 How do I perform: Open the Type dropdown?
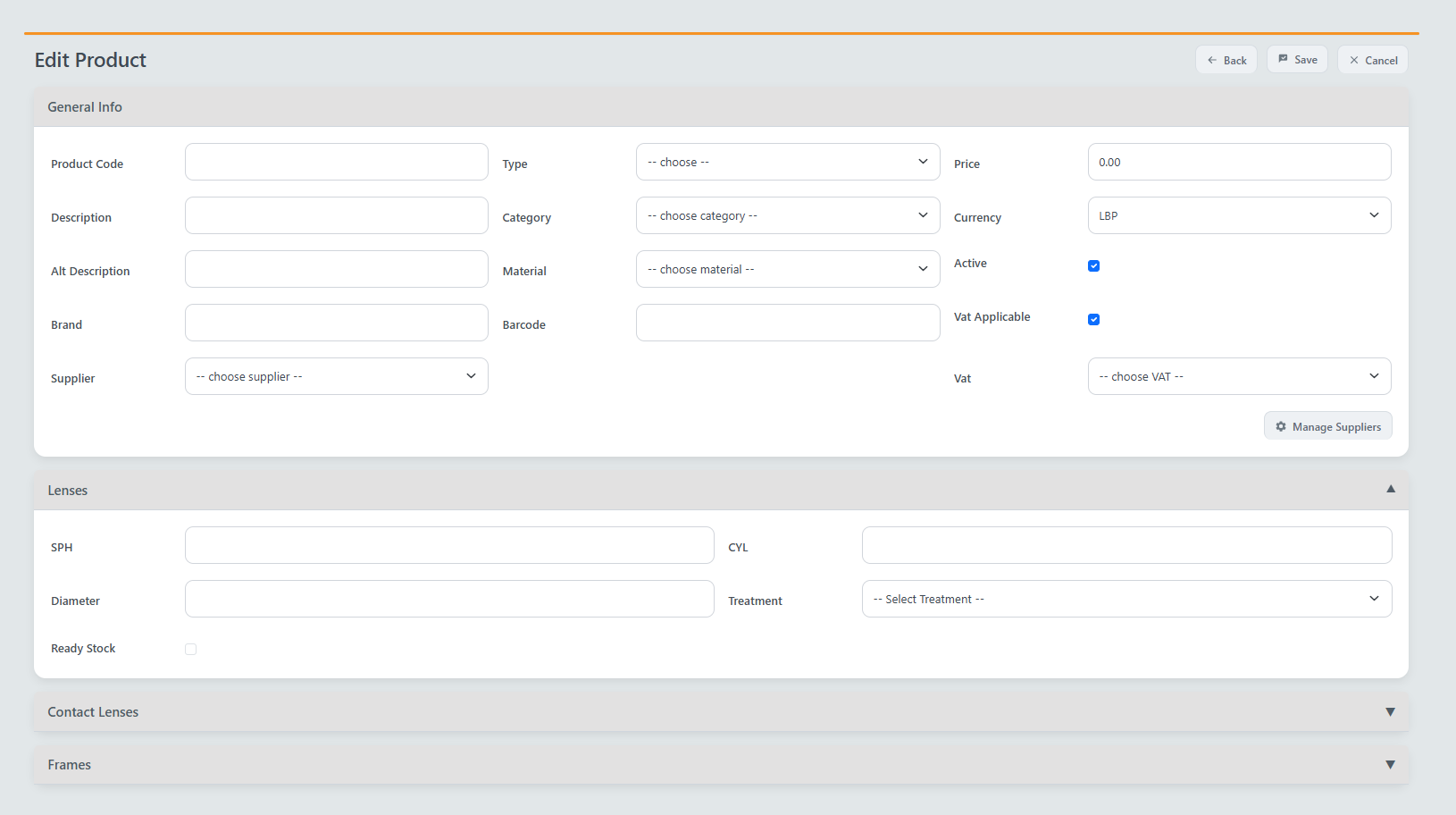pyautogui.click(x=787, y=162)
